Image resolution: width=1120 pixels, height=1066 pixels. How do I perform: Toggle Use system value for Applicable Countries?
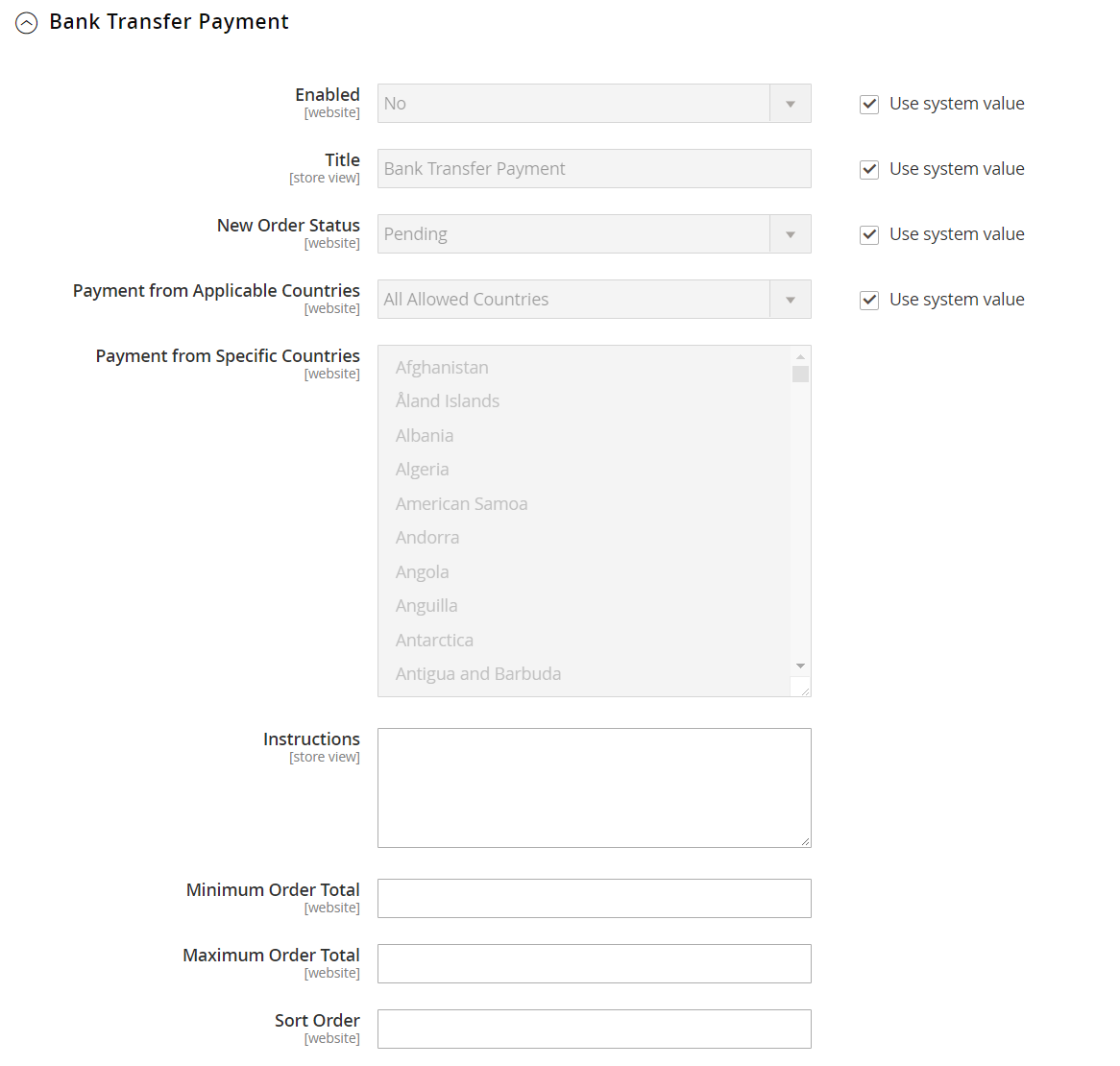pos(869,300)
